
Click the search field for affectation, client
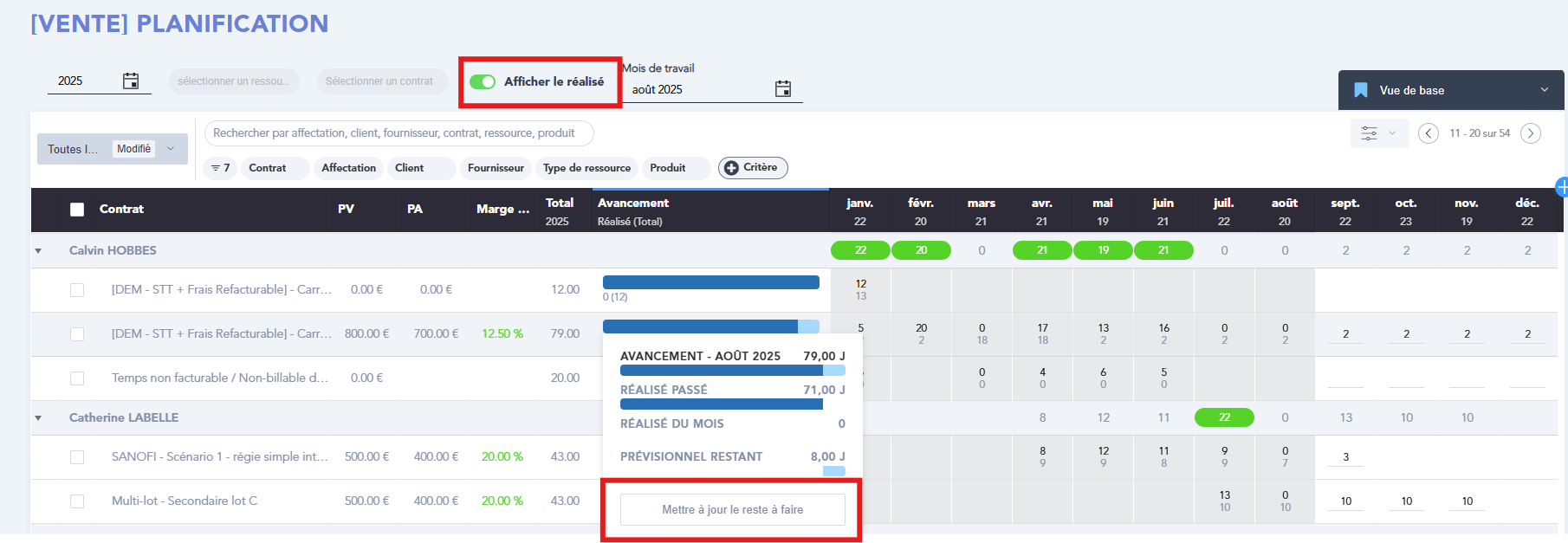(x=398, y=133)
